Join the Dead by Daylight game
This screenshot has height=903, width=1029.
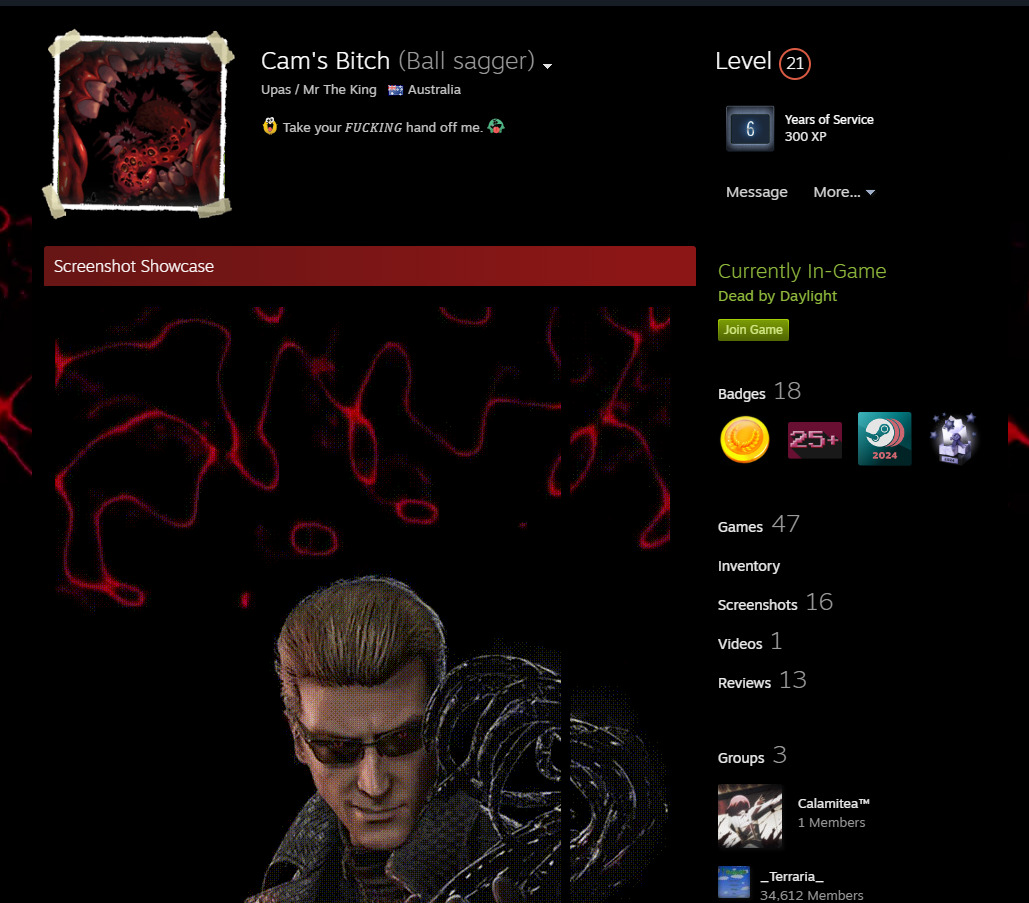click(x=753, y=329)
